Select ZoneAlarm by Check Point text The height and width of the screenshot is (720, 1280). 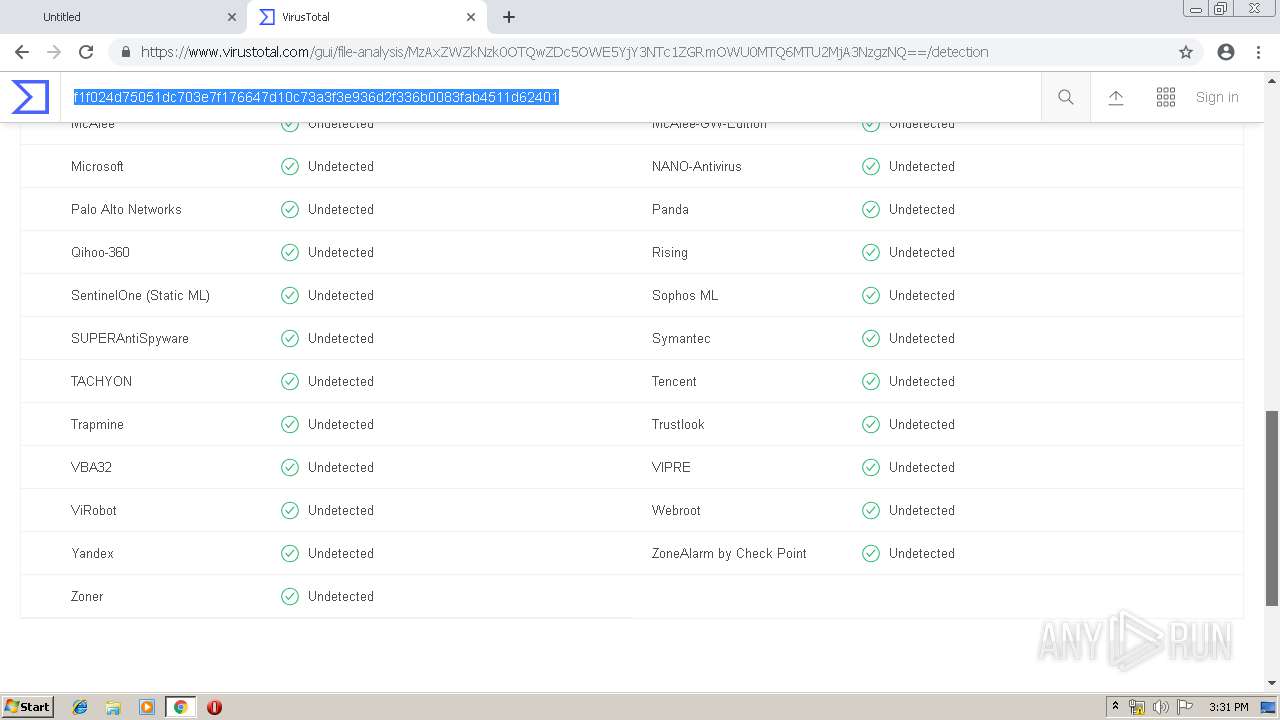point(729,553)
